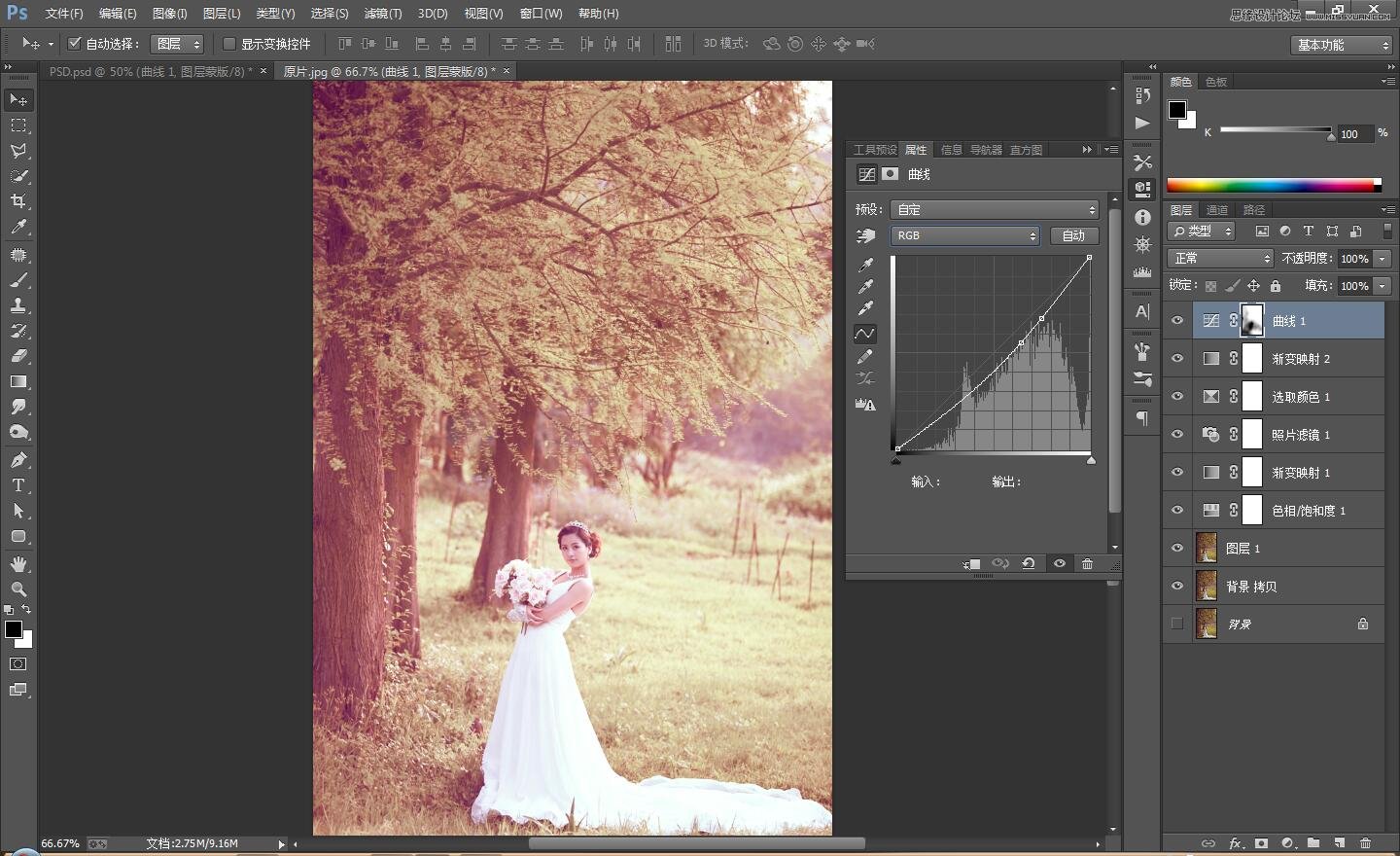Click the color spectrum ramp bar
The image size is (1400, 856).
coord(1272,185)
